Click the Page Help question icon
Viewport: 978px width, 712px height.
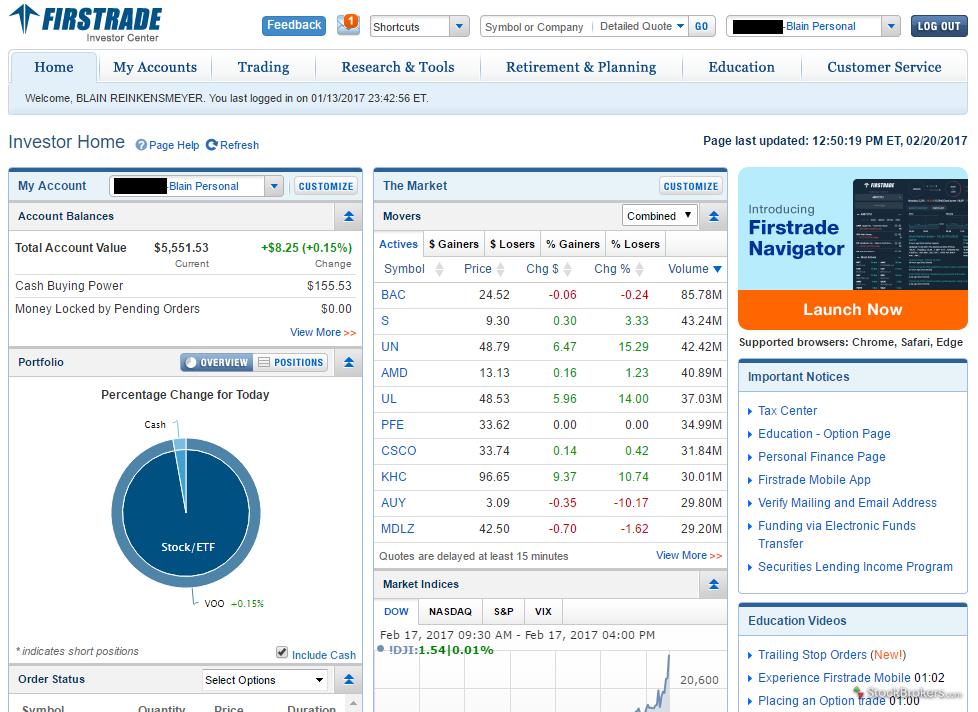[142, 145]
